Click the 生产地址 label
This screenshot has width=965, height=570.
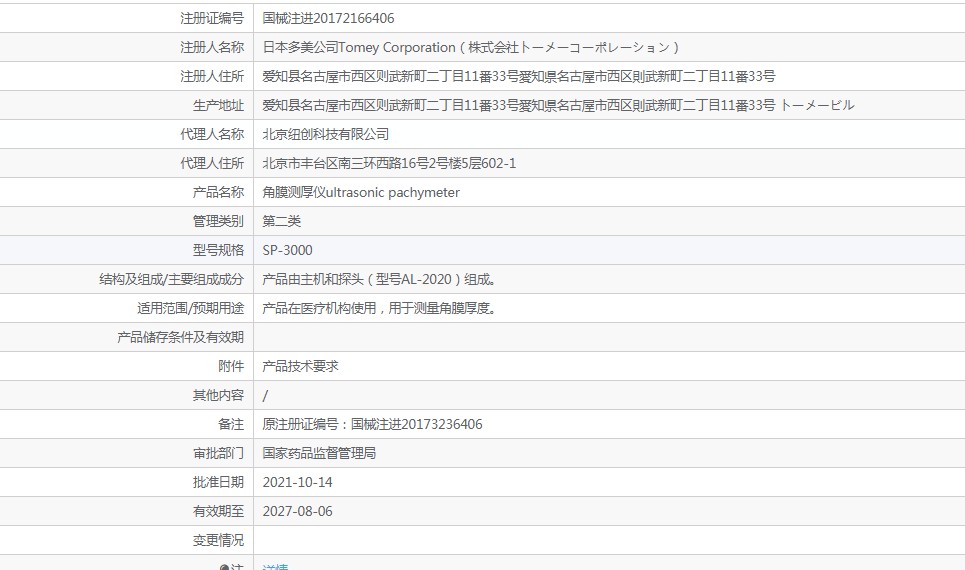218,105
